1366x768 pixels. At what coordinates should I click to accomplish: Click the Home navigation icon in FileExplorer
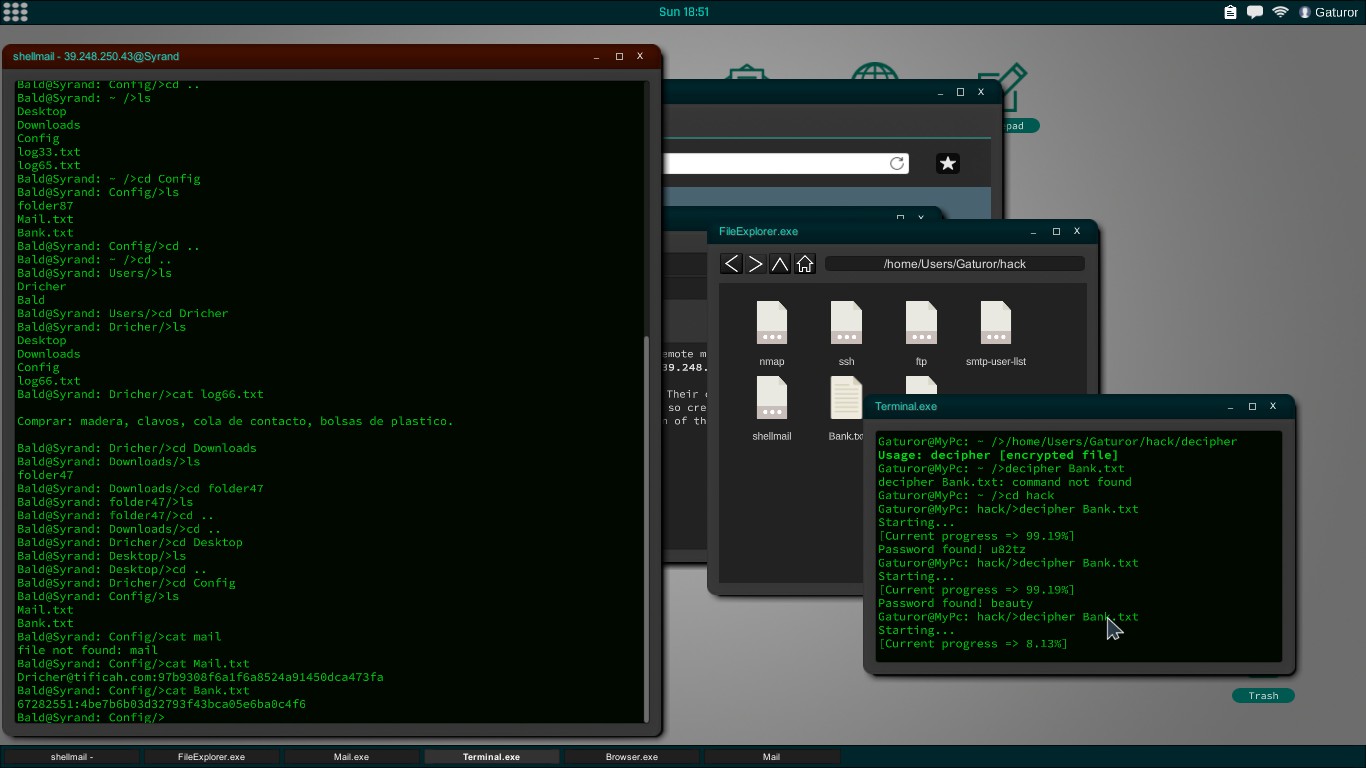coord(805,263)
